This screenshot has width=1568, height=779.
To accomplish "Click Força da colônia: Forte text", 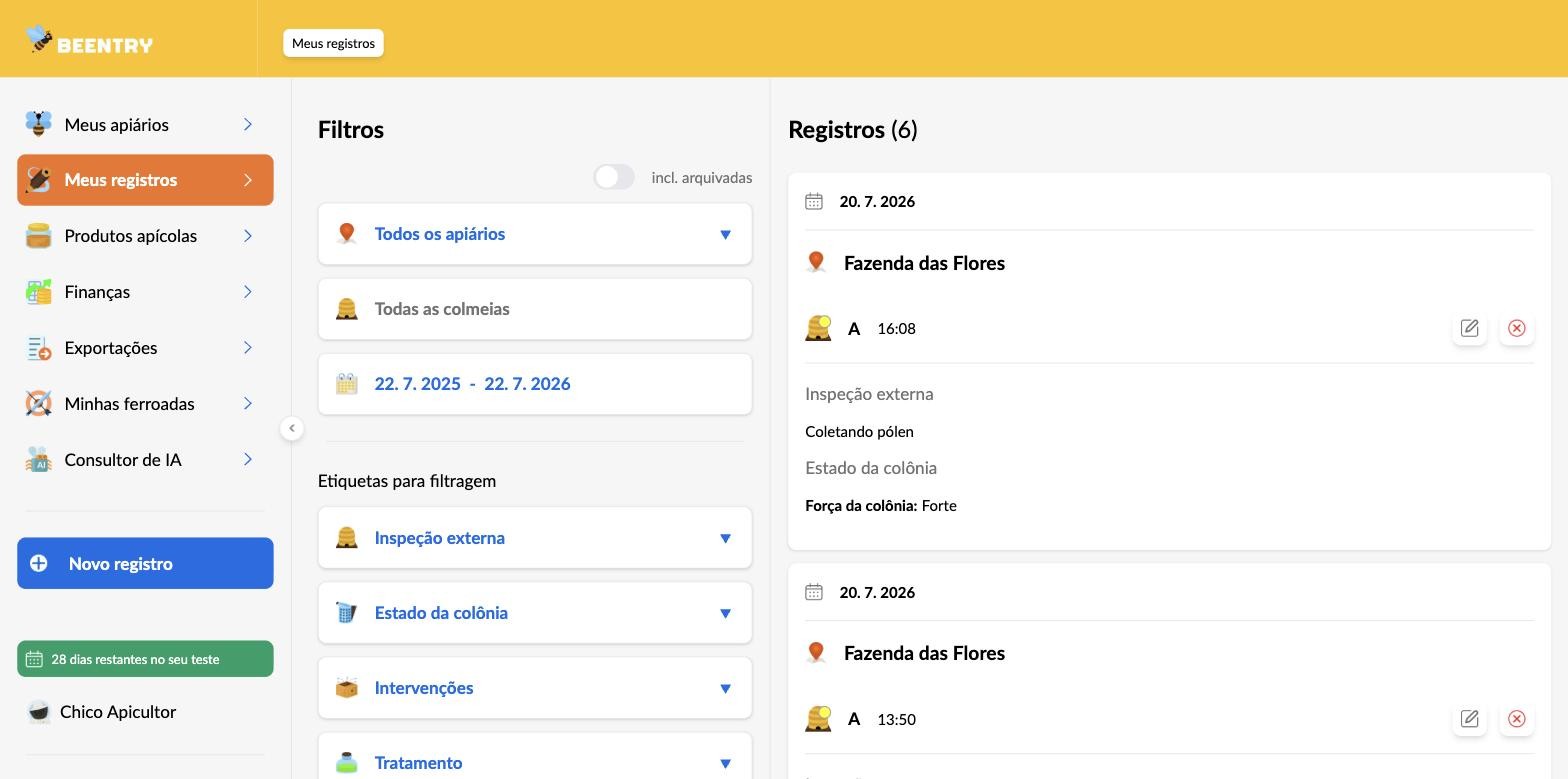I will tap(881, 506).
